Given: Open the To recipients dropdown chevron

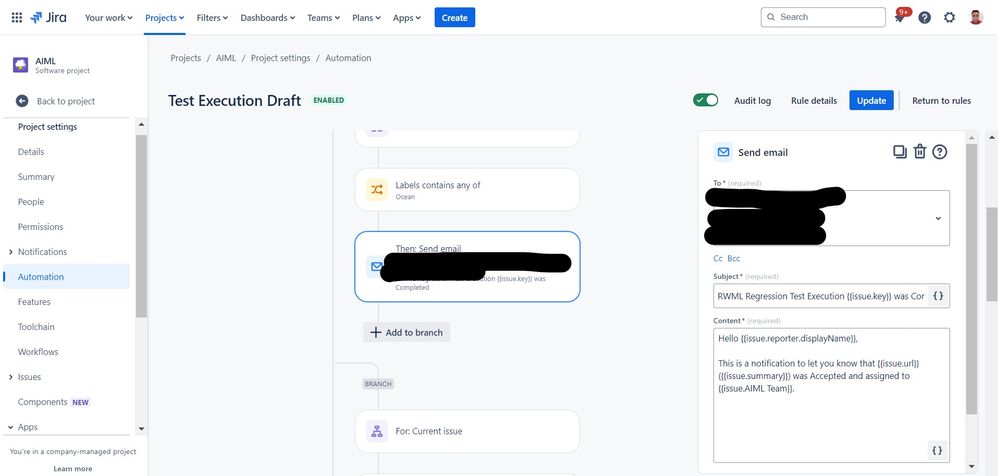Looking at the screenshot, I should (x=938, y=218).
